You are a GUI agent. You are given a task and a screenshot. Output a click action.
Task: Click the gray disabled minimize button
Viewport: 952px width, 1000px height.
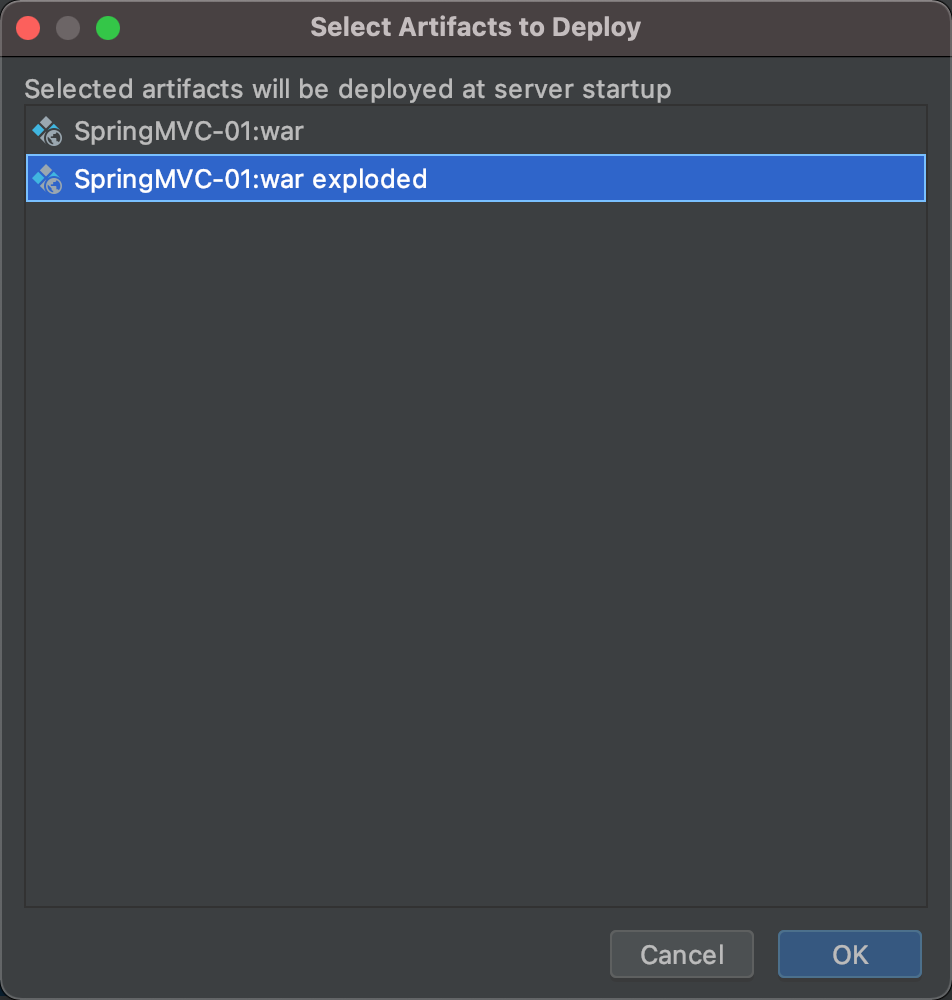click(x=68, y=28)
